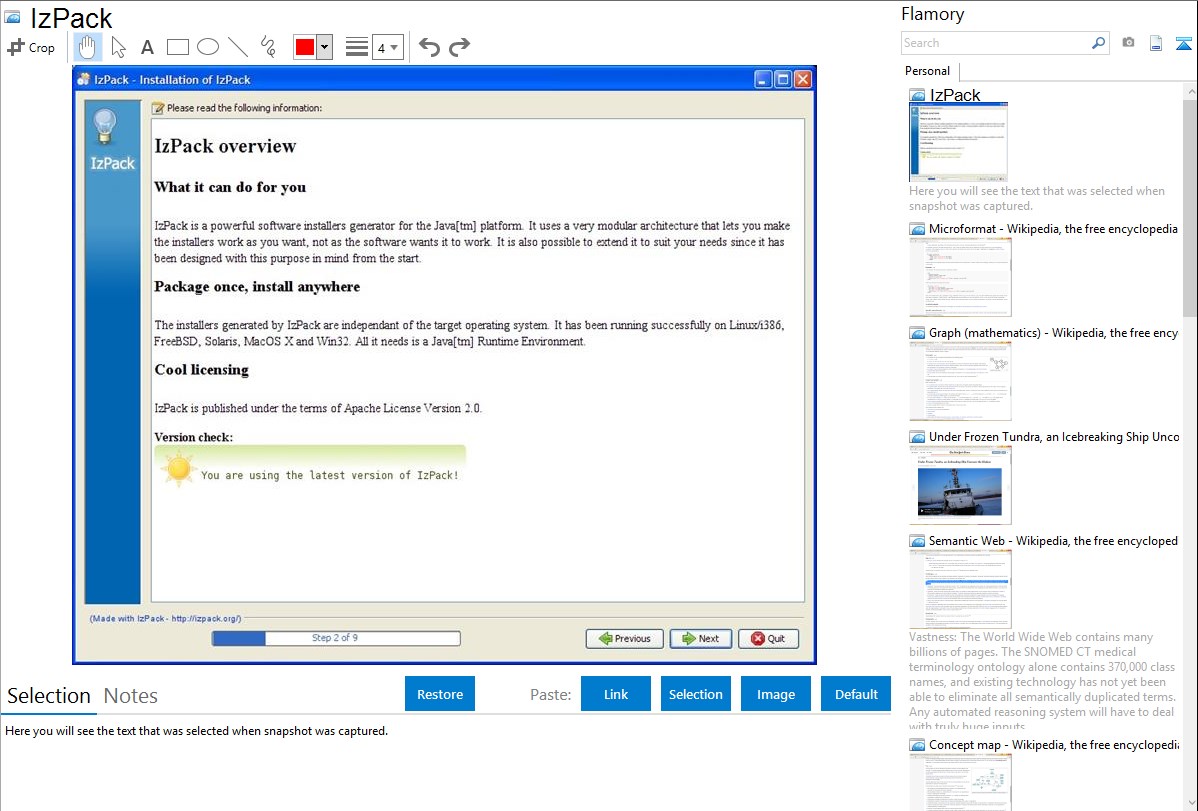1198x811 pixels.
Task: Click the Semantic Web title text
Action: (1053, 540)
